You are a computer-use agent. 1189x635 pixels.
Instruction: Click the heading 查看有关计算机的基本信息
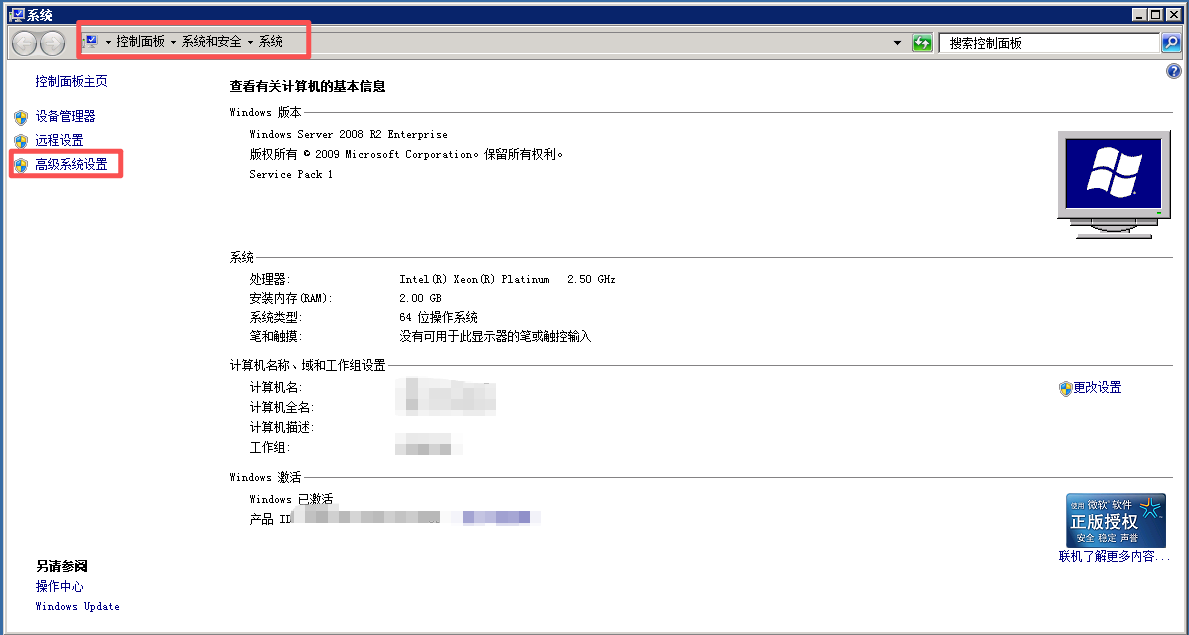click(x=307, y=86)
